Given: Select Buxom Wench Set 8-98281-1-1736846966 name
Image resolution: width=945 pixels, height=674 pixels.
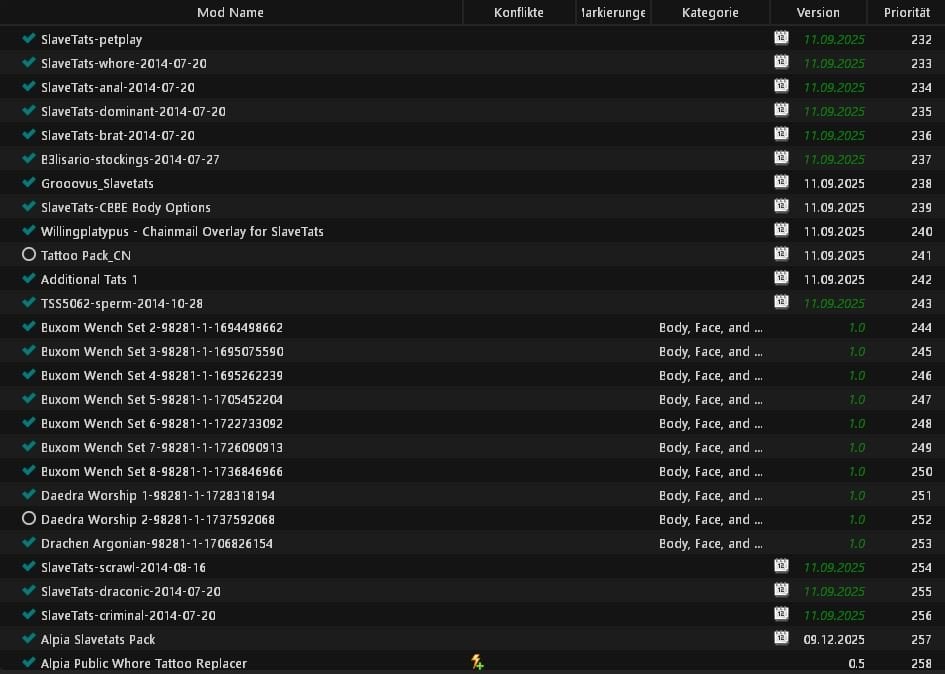Looking at the screenshot, I should [162, 471].
